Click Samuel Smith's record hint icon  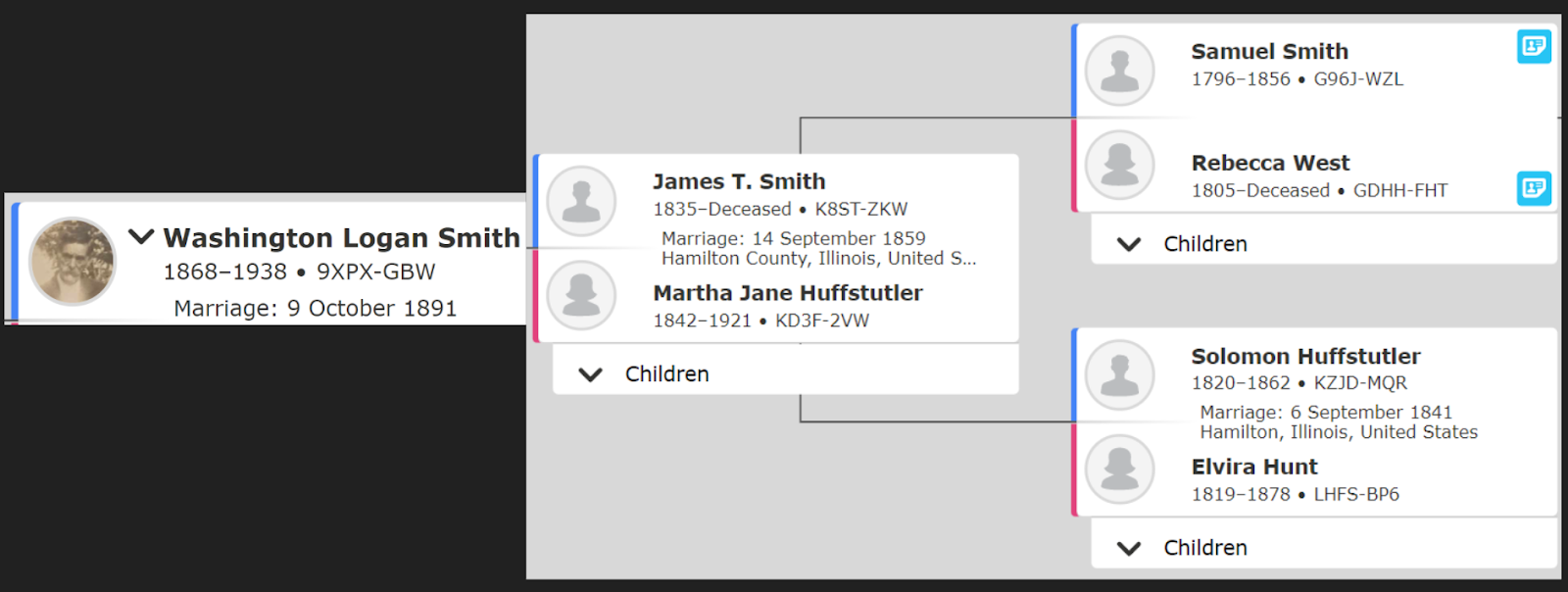click(1534, 46)
